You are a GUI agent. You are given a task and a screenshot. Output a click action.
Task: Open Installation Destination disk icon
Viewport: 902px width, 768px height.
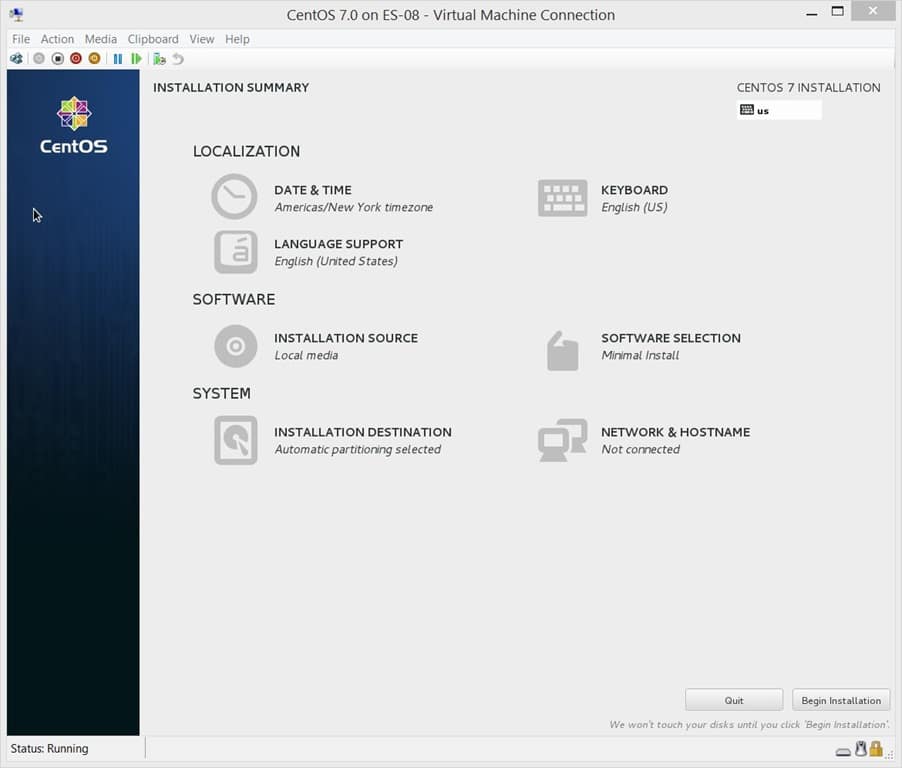[x=234, y=440]
